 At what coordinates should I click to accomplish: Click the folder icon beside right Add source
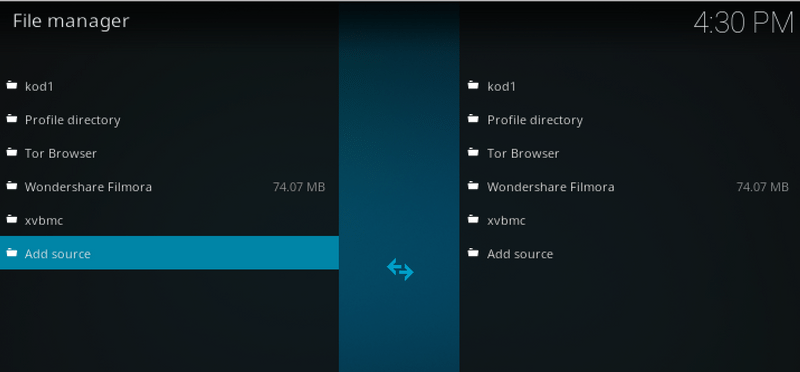coord(473,253)
